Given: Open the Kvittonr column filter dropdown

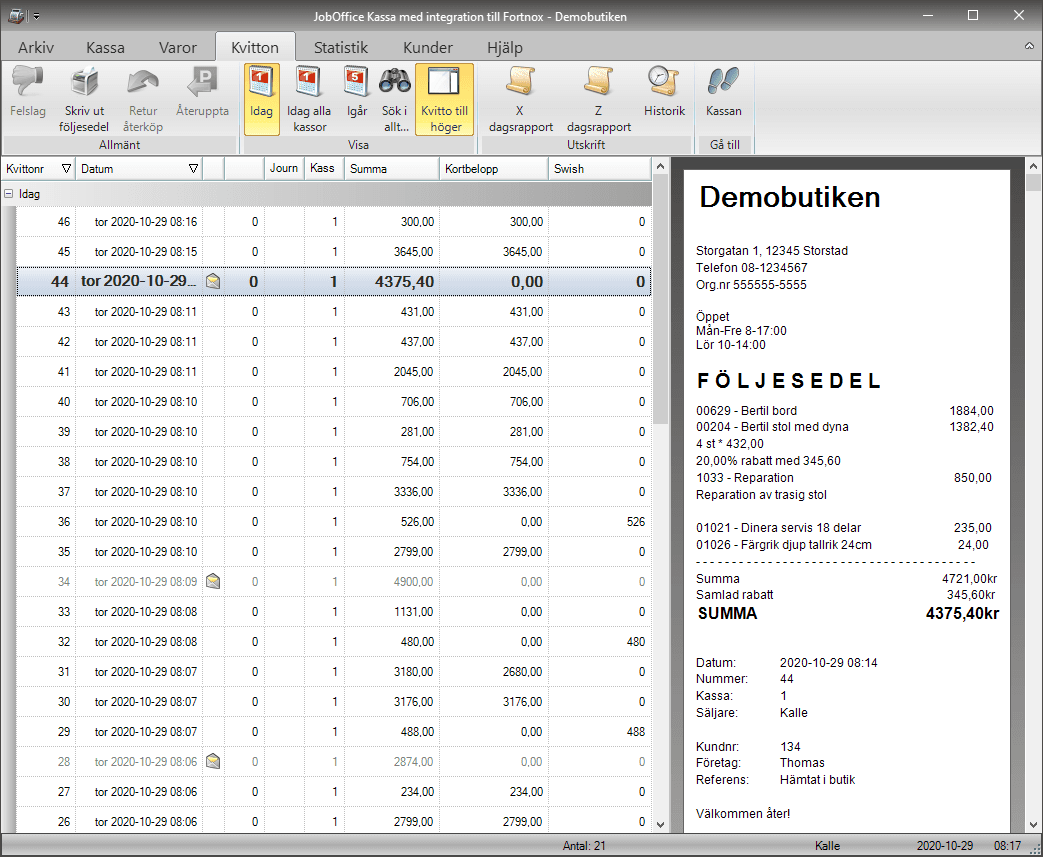Looking at the screenshot, I should pyautogui.click(x=66, y=168).
